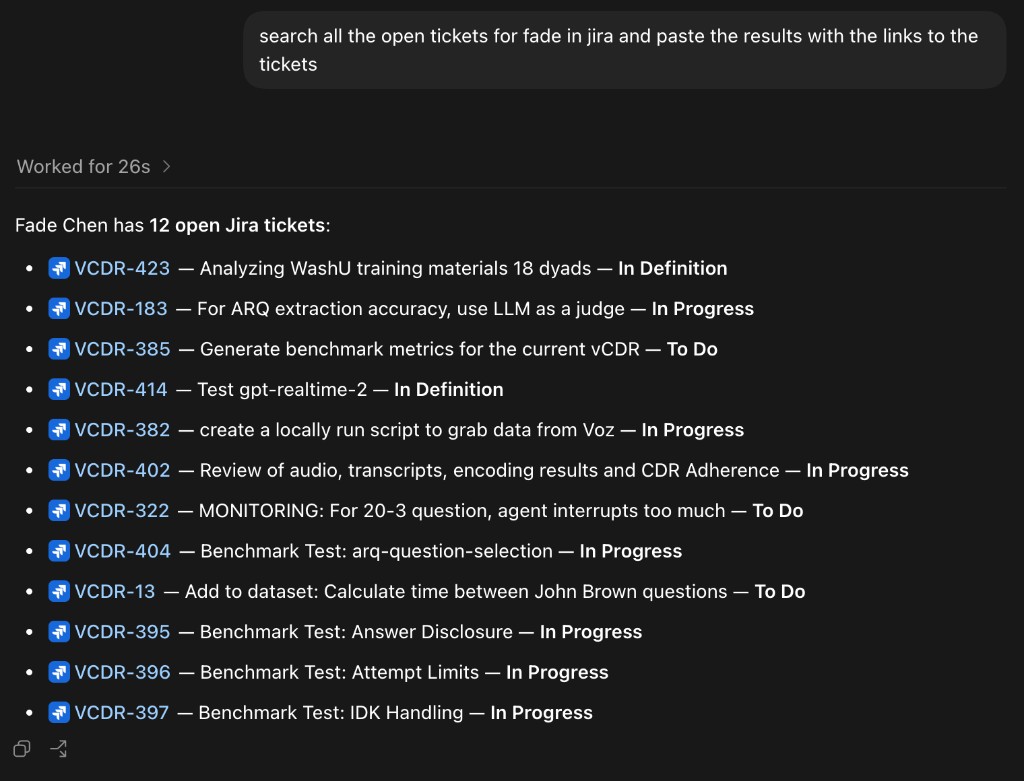The image size is (1024, 781).
Task: Open the VCDR-322 ticket link
Action: click(121, 511)
